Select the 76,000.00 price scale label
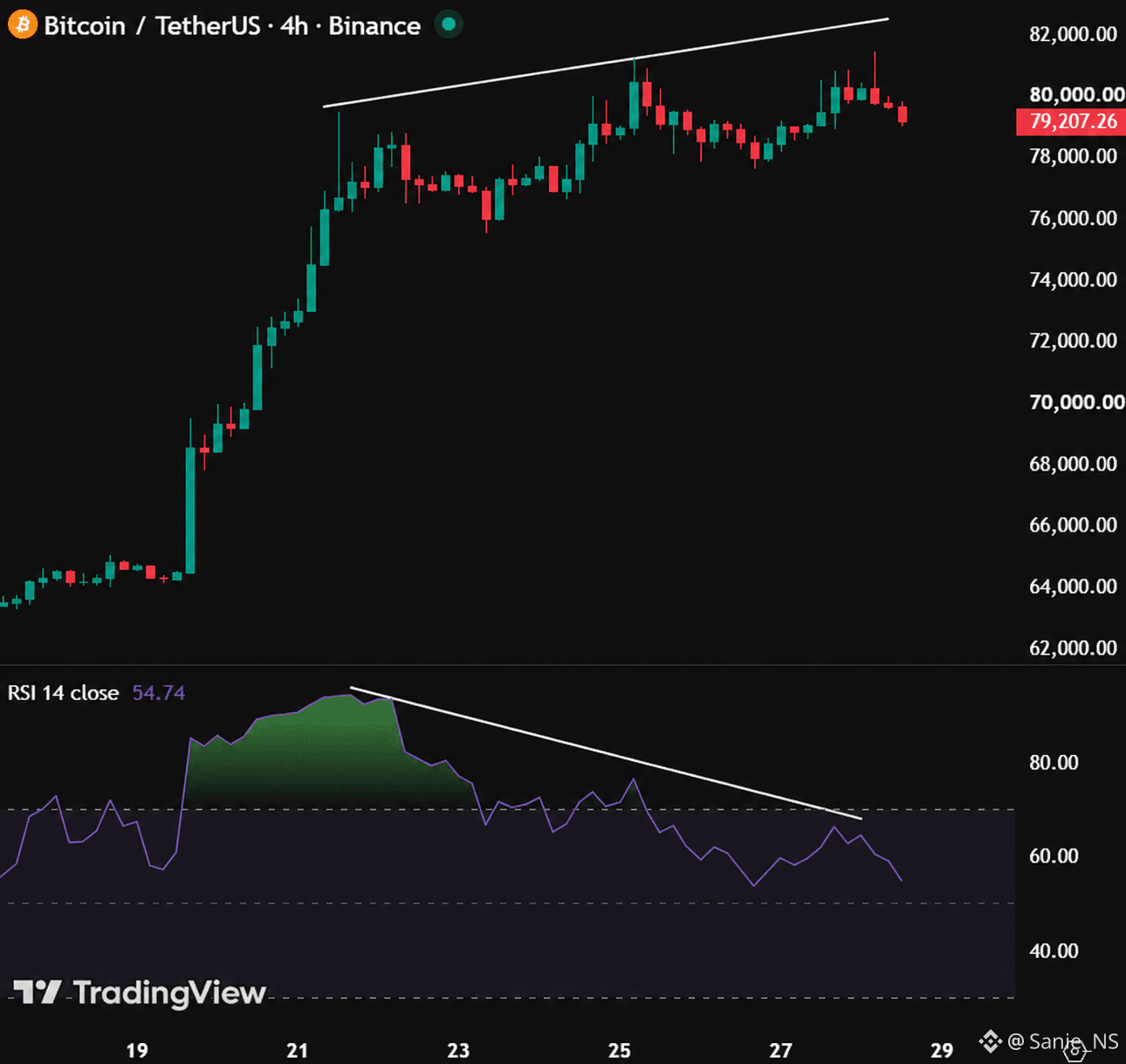The width and height of the screenshot is (1126, 1064). pos(1073,218)
